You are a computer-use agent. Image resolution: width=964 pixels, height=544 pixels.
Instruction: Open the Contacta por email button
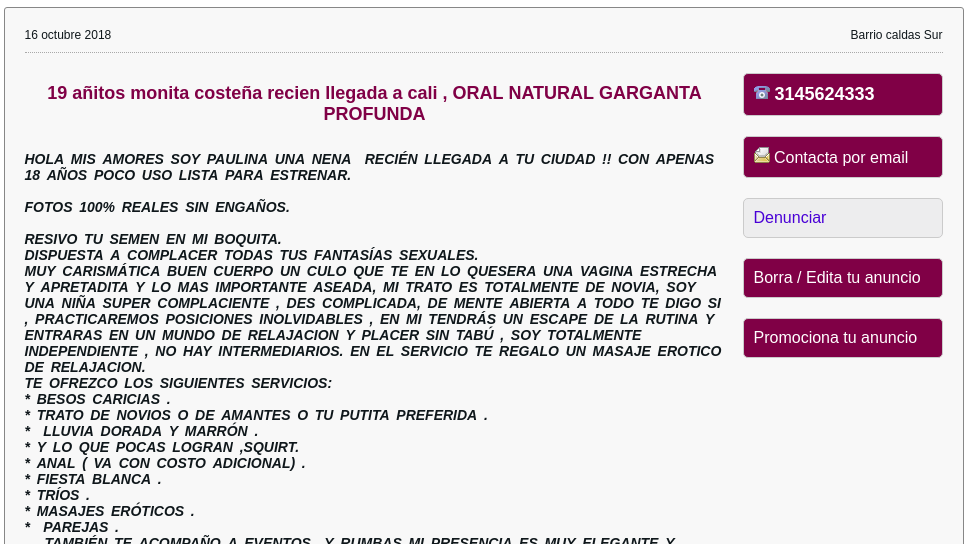[x=842, y=157]
